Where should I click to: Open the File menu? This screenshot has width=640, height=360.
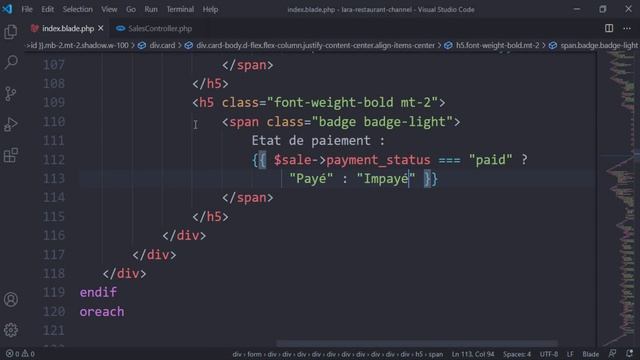tap(27, 9)
